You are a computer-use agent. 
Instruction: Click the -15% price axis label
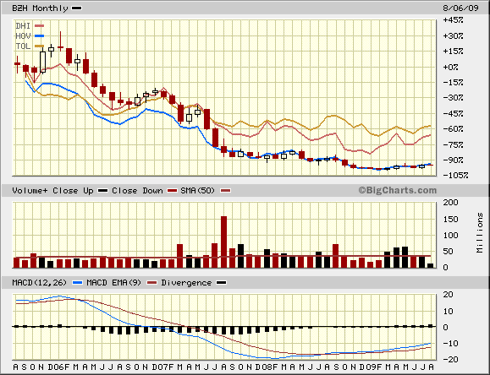453,82
